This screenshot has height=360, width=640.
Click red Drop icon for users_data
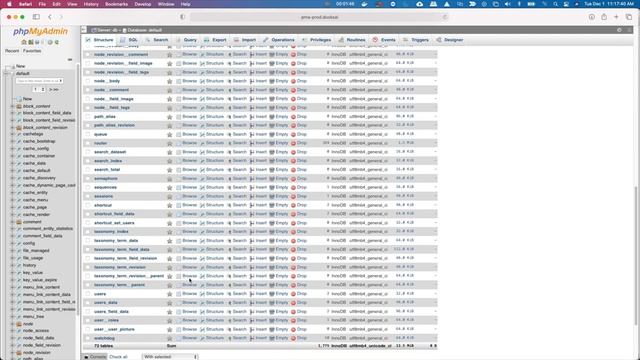tap(293, 303)
